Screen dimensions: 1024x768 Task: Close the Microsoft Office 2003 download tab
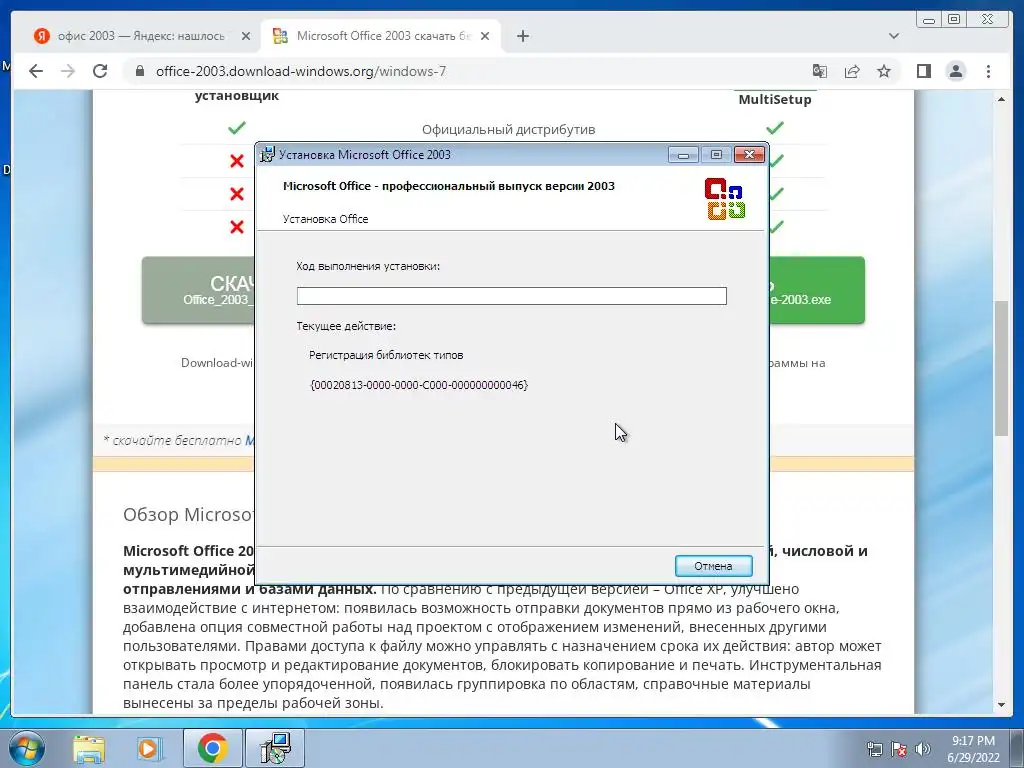[x=485, y=36]
